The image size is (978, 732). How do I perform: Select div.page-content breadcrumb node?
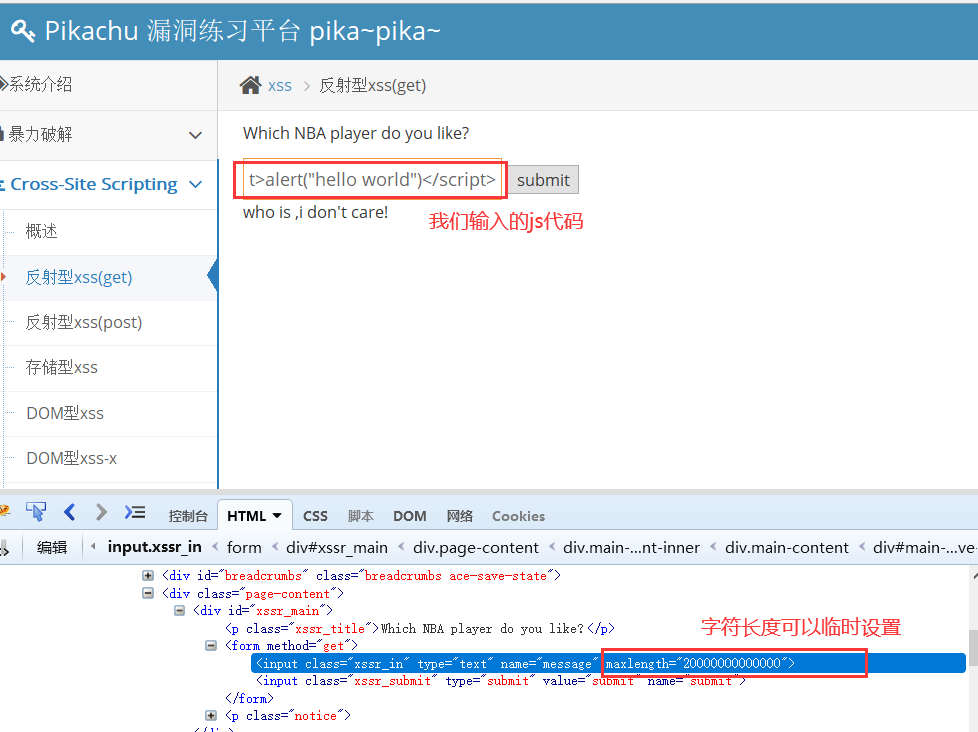point(476,547)
